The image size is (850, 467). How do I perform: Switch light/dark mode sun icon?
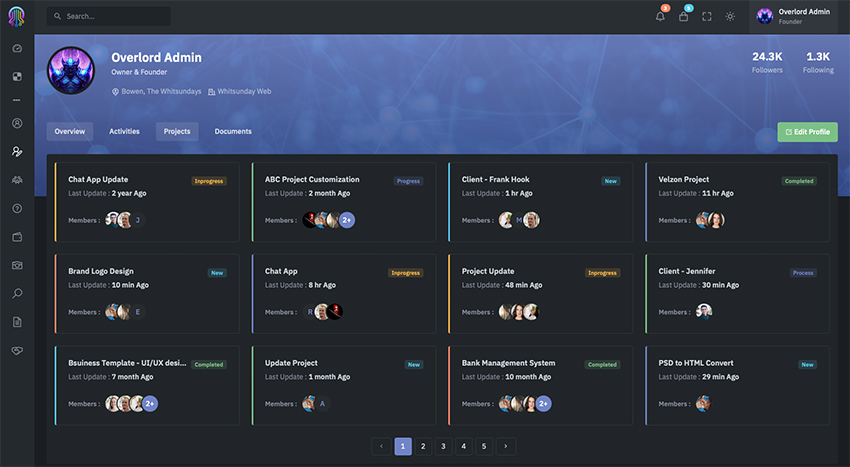730,16
